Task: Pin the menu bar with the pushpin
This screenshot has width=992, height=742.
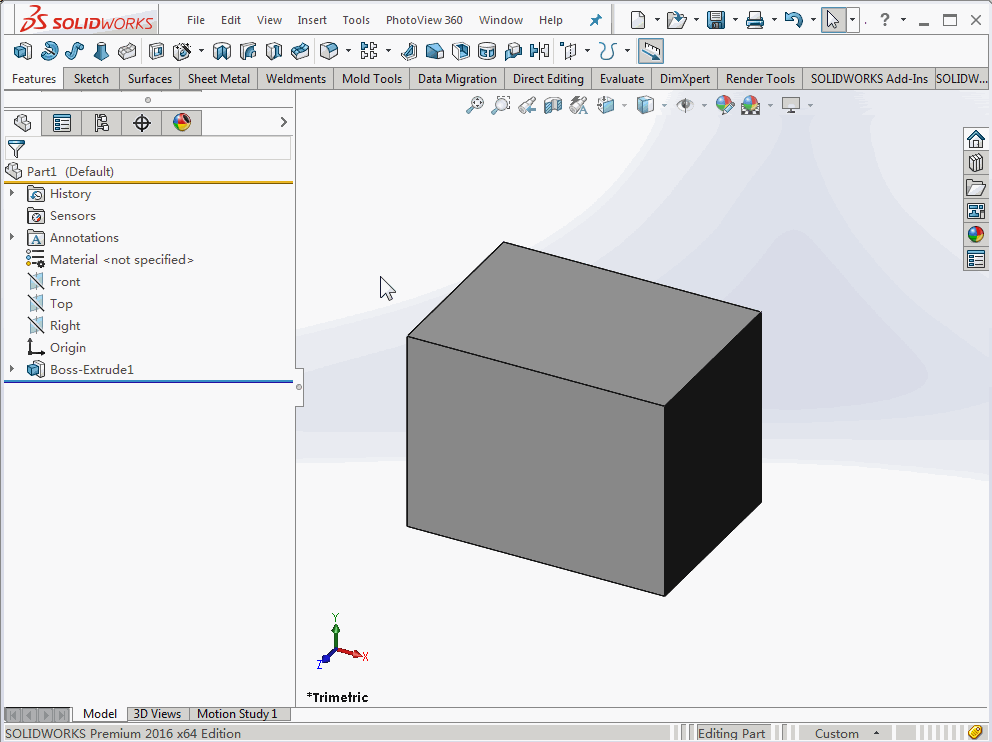Action: point(595,20)
